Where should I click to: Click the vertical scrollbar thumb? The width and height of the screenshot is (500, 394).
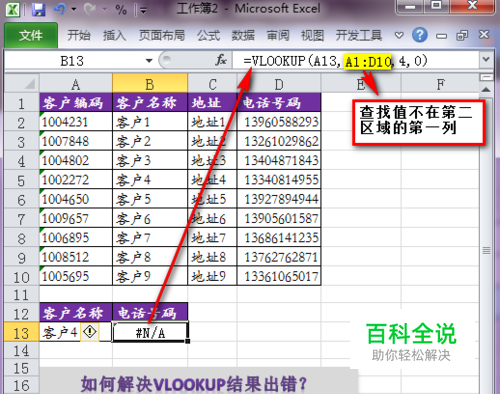coord(486,250)
